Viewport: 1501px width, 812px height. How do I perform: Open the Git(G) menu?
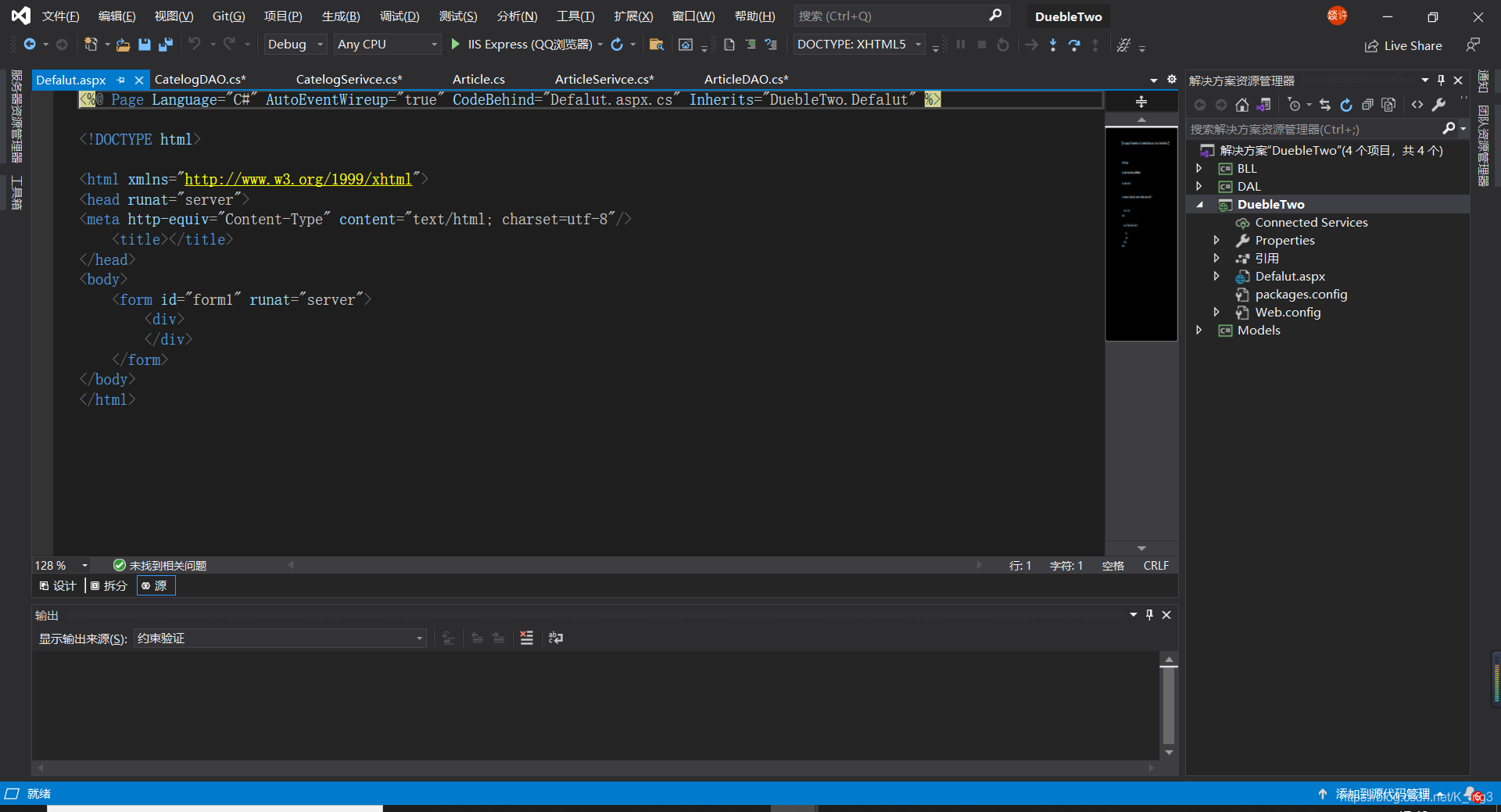click(x=228, y=16)
